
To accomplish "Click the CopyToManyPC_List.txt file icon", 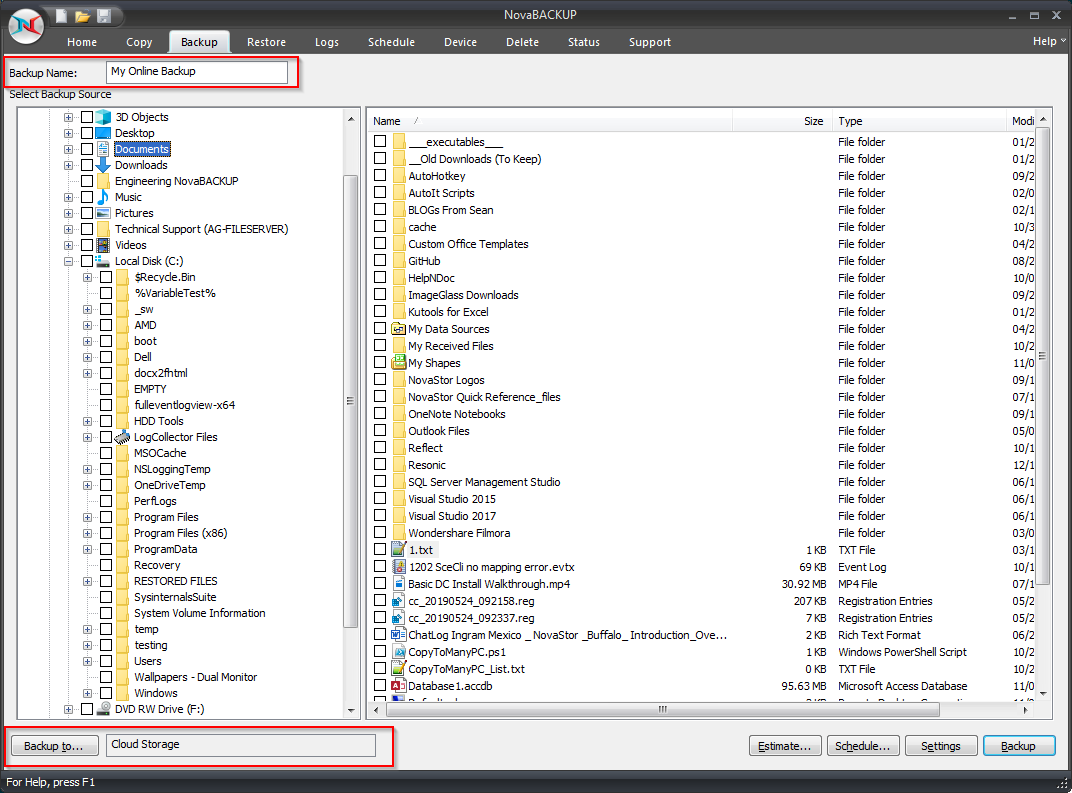I will [399, 669].
